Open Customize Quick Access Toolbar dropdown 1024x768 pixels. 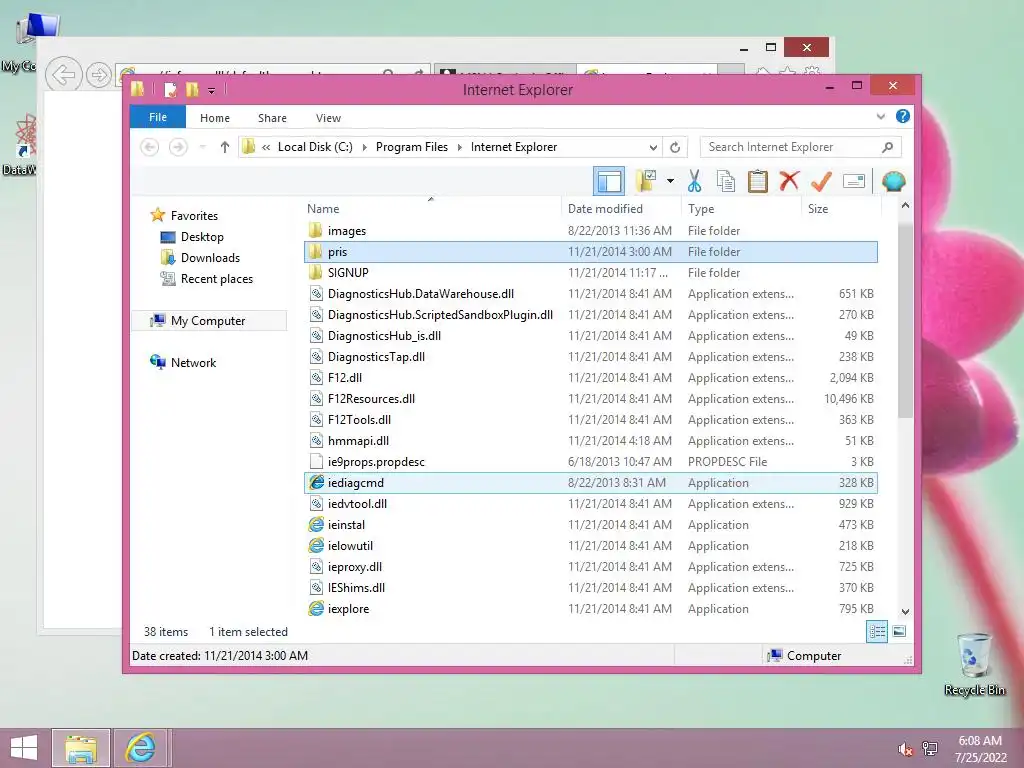212,91
